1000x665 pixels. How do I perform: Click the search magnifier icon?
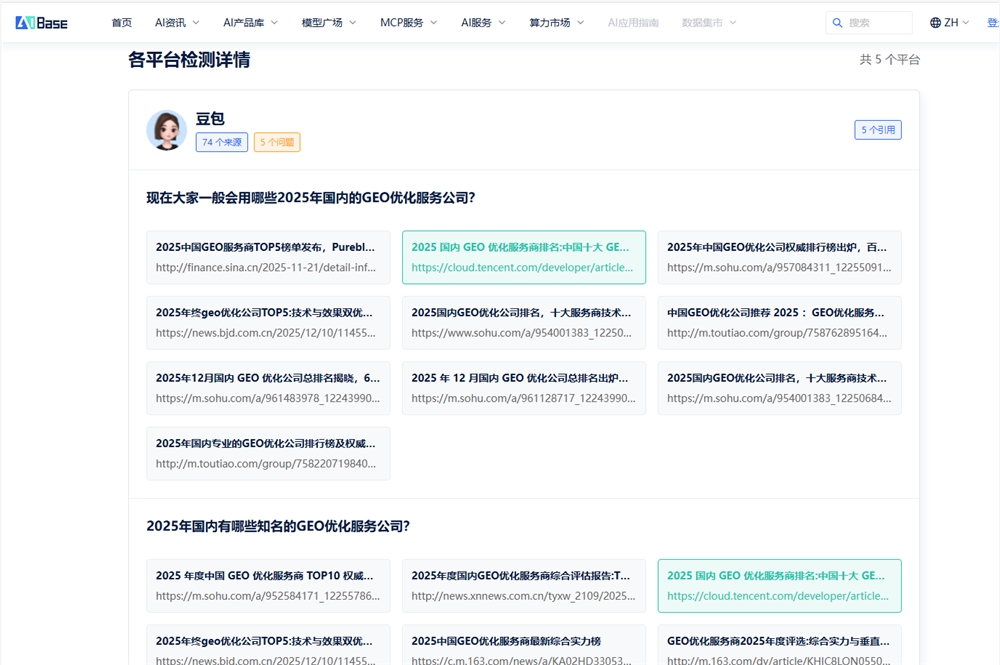click(836, 22)
